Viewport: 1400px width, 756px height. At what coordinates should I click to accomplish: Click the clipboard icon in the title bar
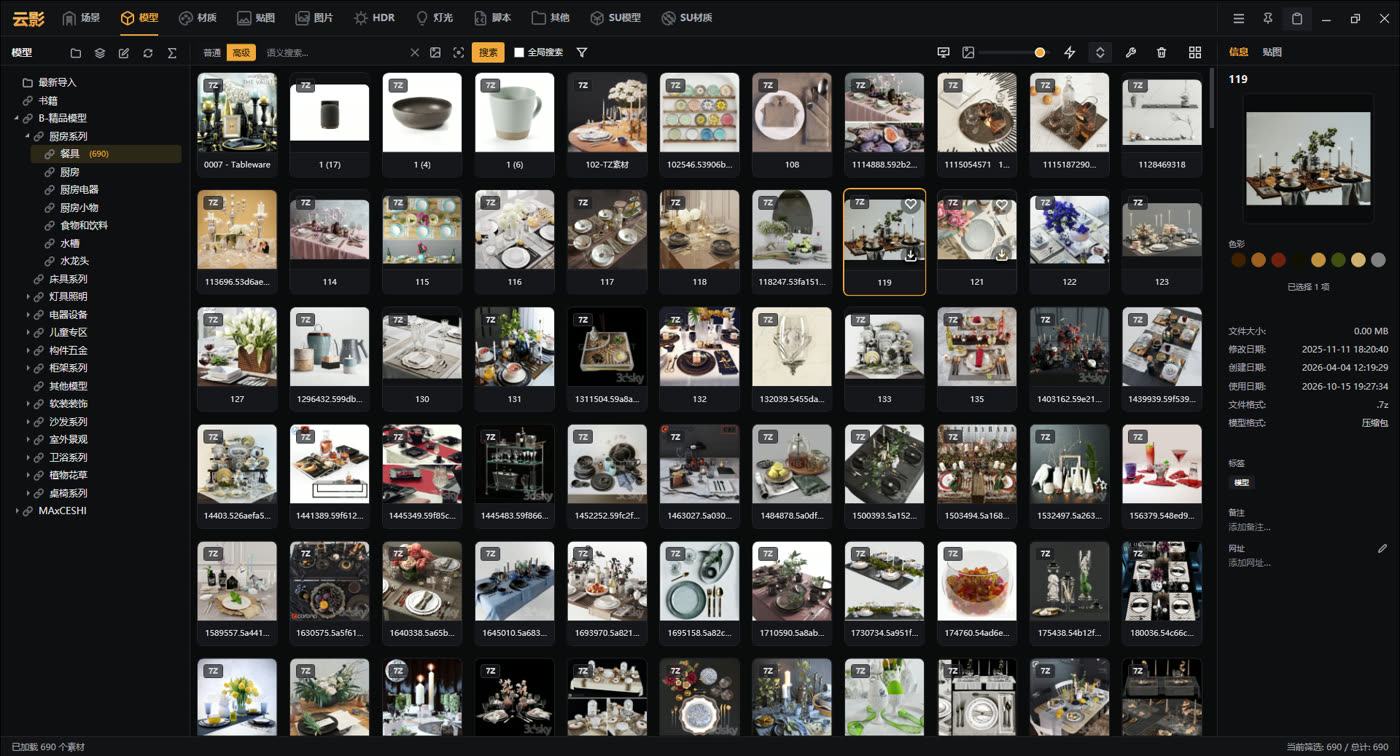tap(1297, 19)
